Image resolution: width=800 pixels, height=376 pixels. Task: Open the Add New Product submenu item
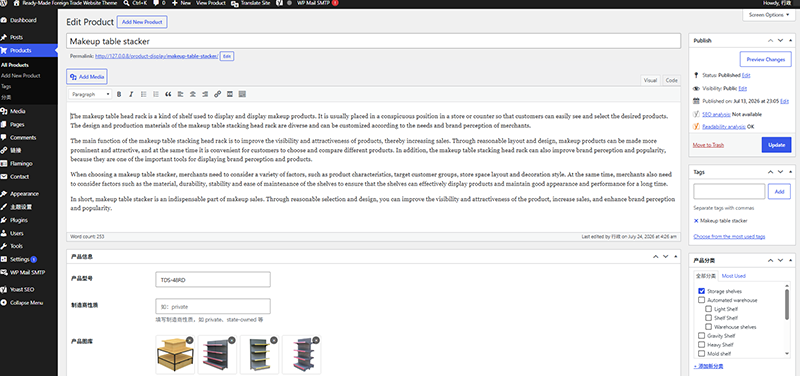coord(21,76)
